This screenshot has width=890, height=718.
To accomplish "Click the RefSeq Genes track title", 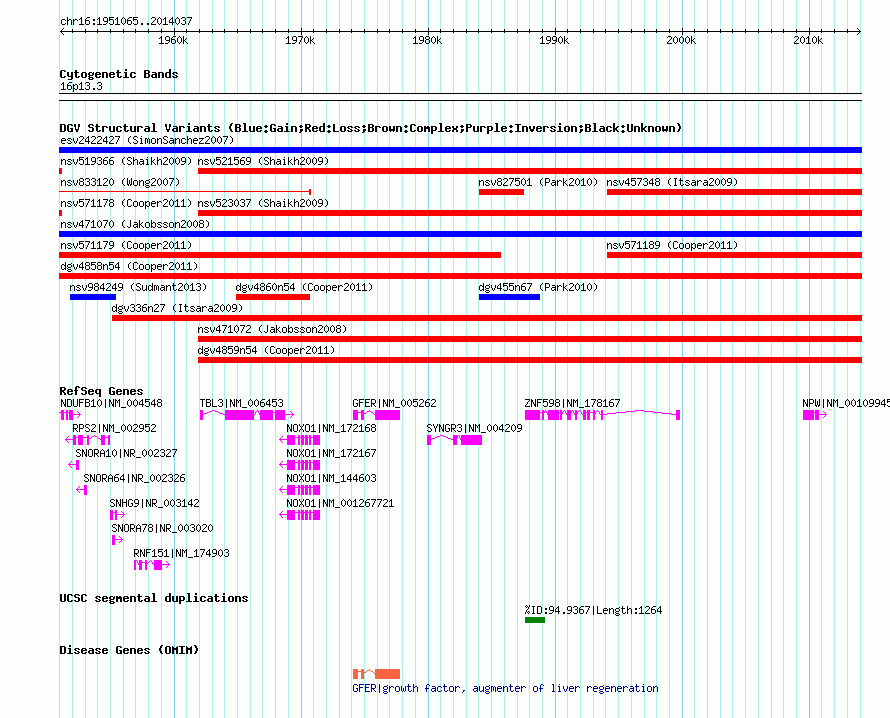I will point(101,391).
